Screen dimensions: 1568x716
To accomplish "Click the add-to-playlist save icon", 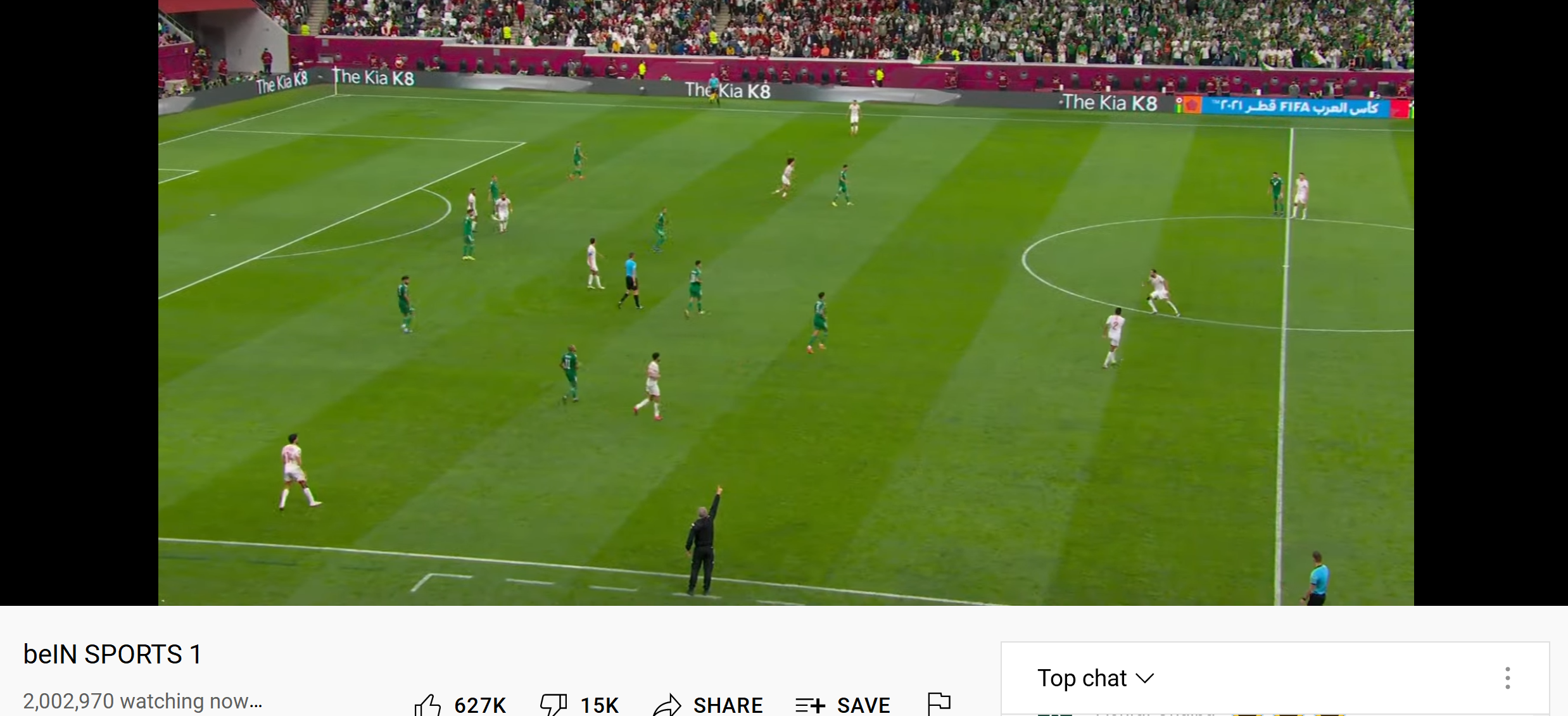I will 810,705.
